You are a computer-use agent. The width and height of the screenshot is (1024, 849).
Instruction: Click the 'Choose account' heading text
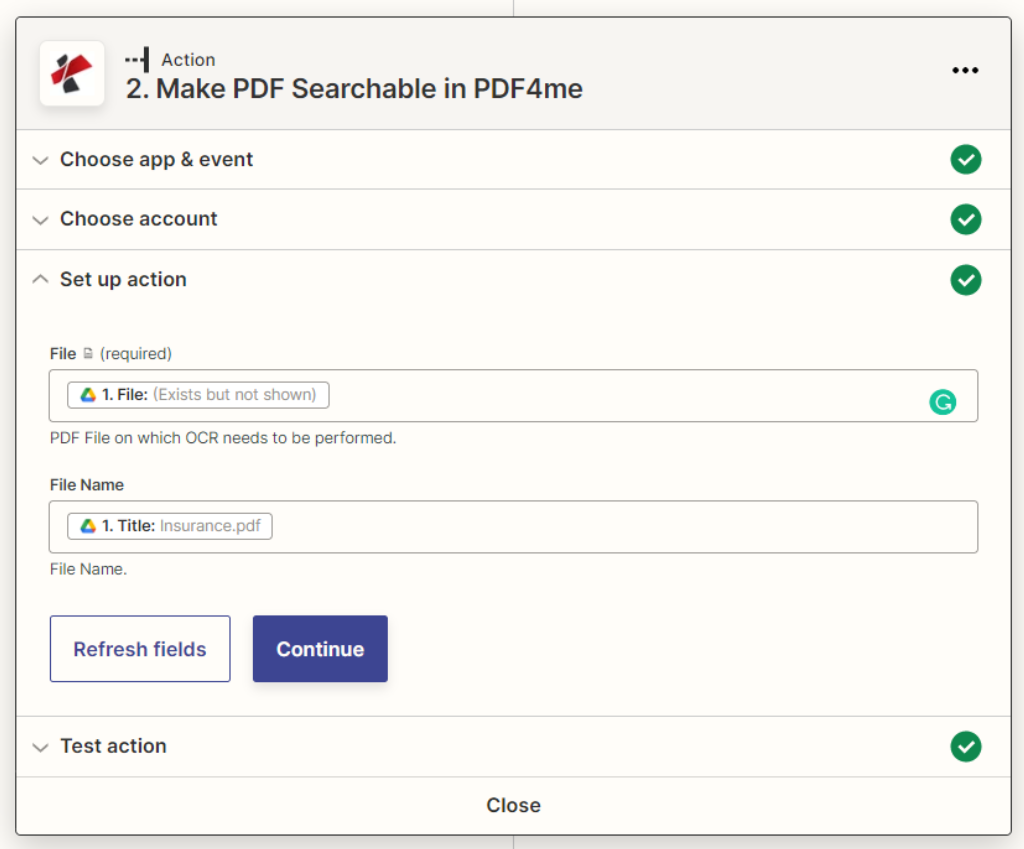point(138,219)
